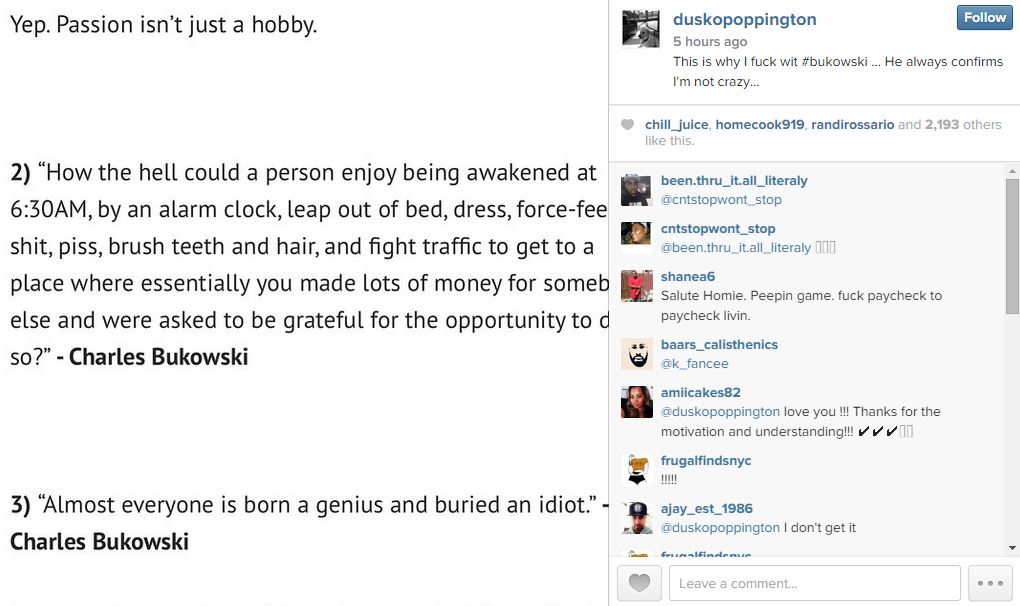The image size is (1020, 606).
Task: Click ajay_est_1986's profile avatar
Action: 637,518
